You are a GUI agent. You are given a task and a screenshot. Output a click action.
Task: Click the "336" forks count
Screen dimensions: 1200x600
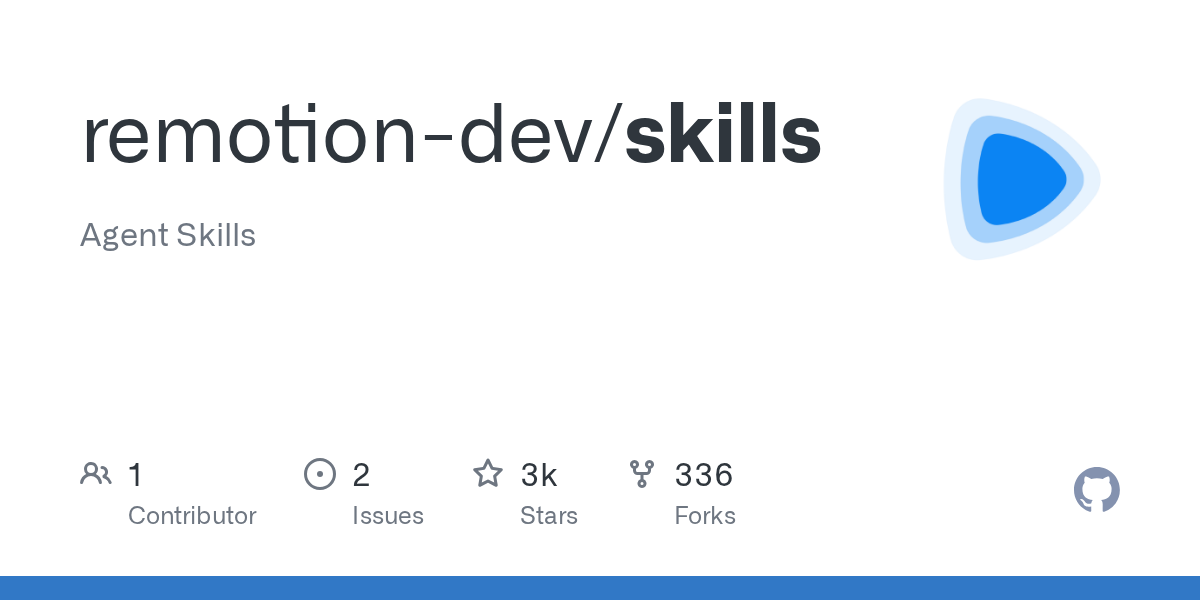tap(704, 474)
